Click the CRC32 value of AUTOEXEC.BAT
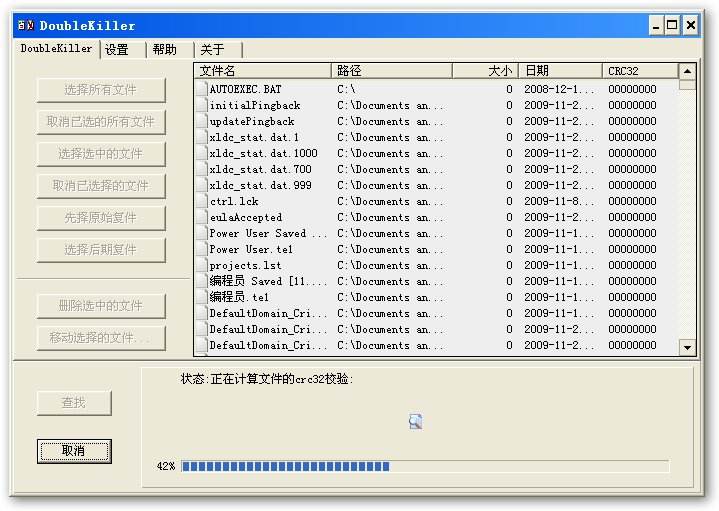The image size is (719, 511). [632, 89]
